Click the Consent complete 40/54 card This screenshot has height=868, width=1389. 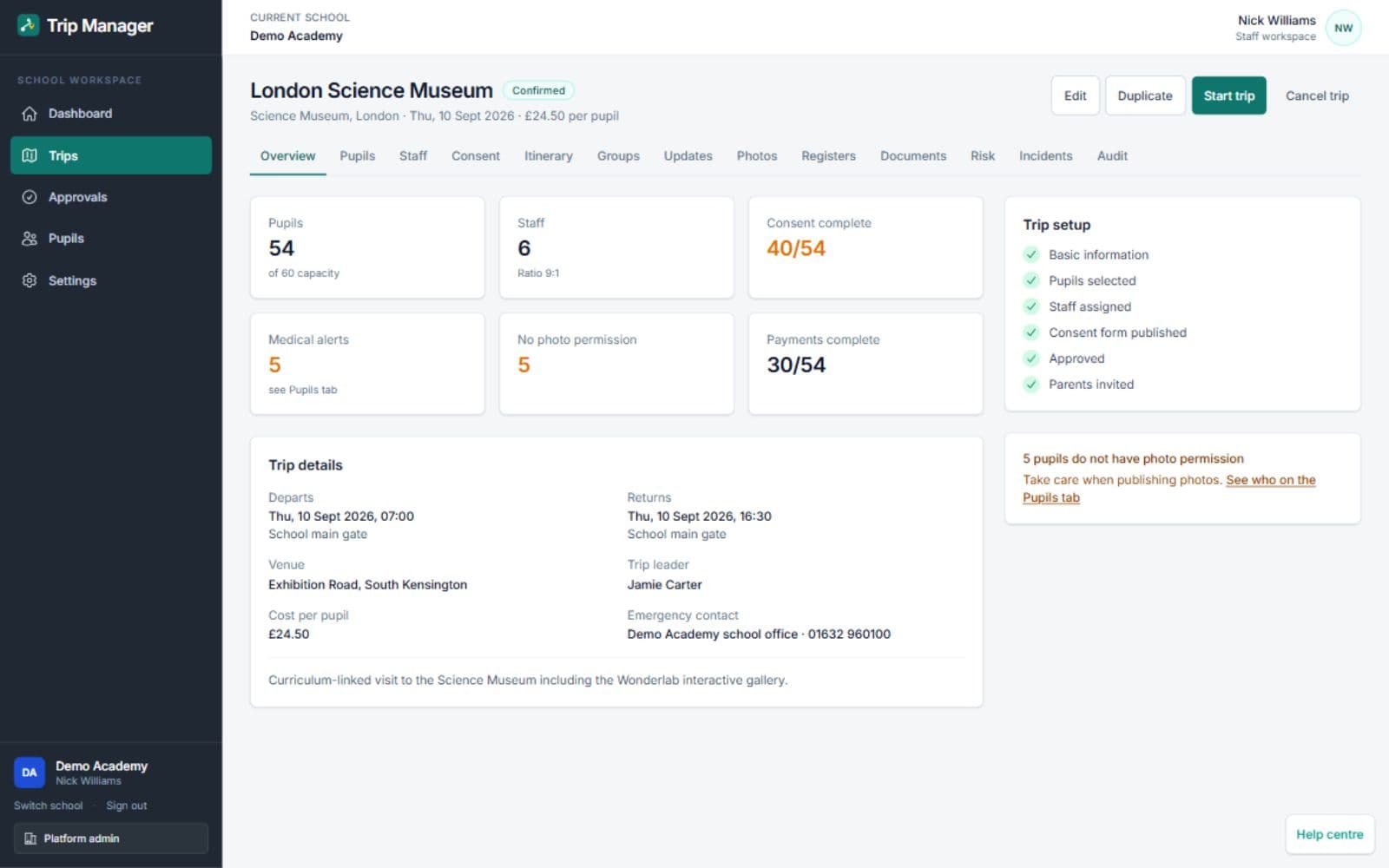point(866,247)
